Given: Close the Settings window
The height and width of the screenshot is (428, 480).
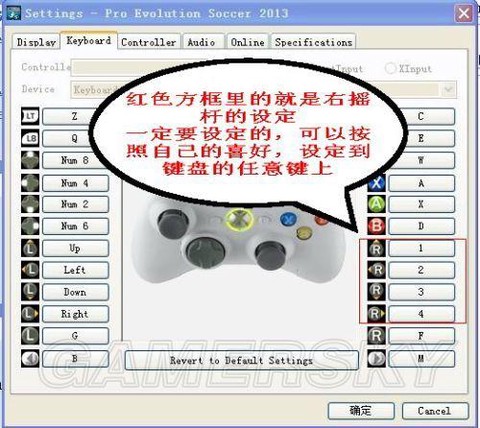Looking at the screenshot, I should 463,13.
